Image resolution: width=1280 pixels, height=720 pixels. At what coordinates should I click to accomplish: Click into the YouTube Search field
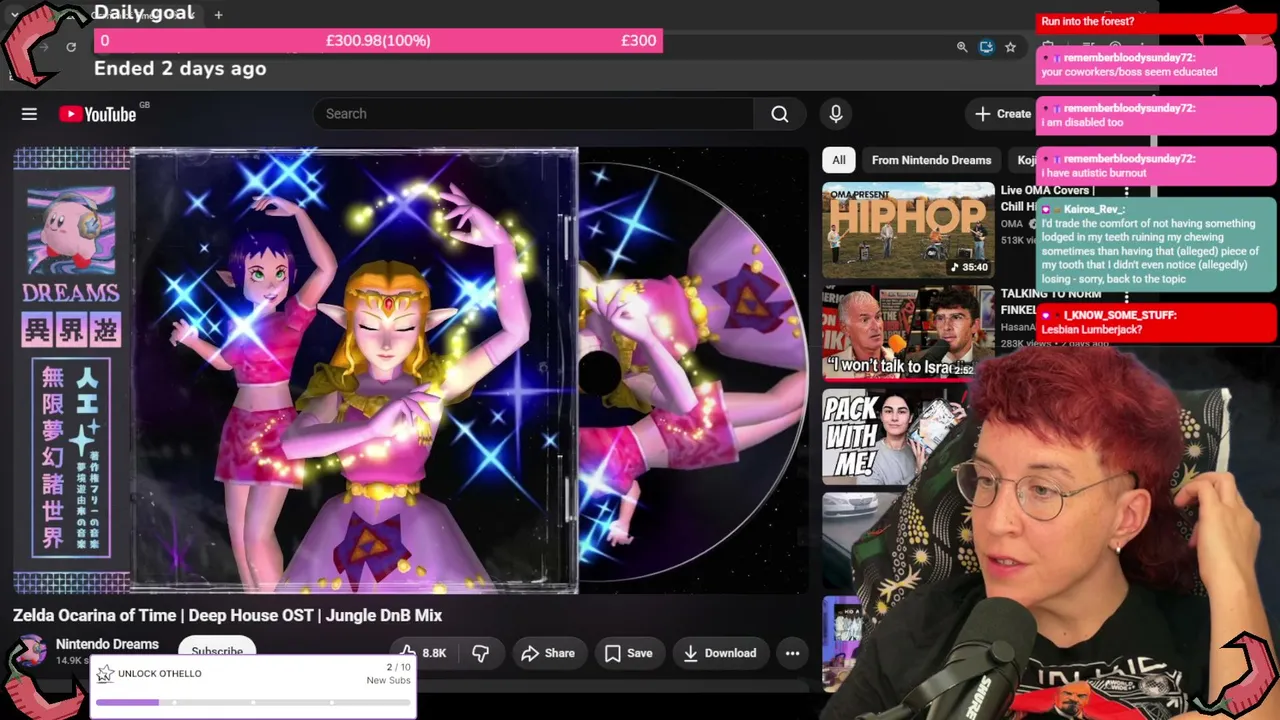[534, 114]
